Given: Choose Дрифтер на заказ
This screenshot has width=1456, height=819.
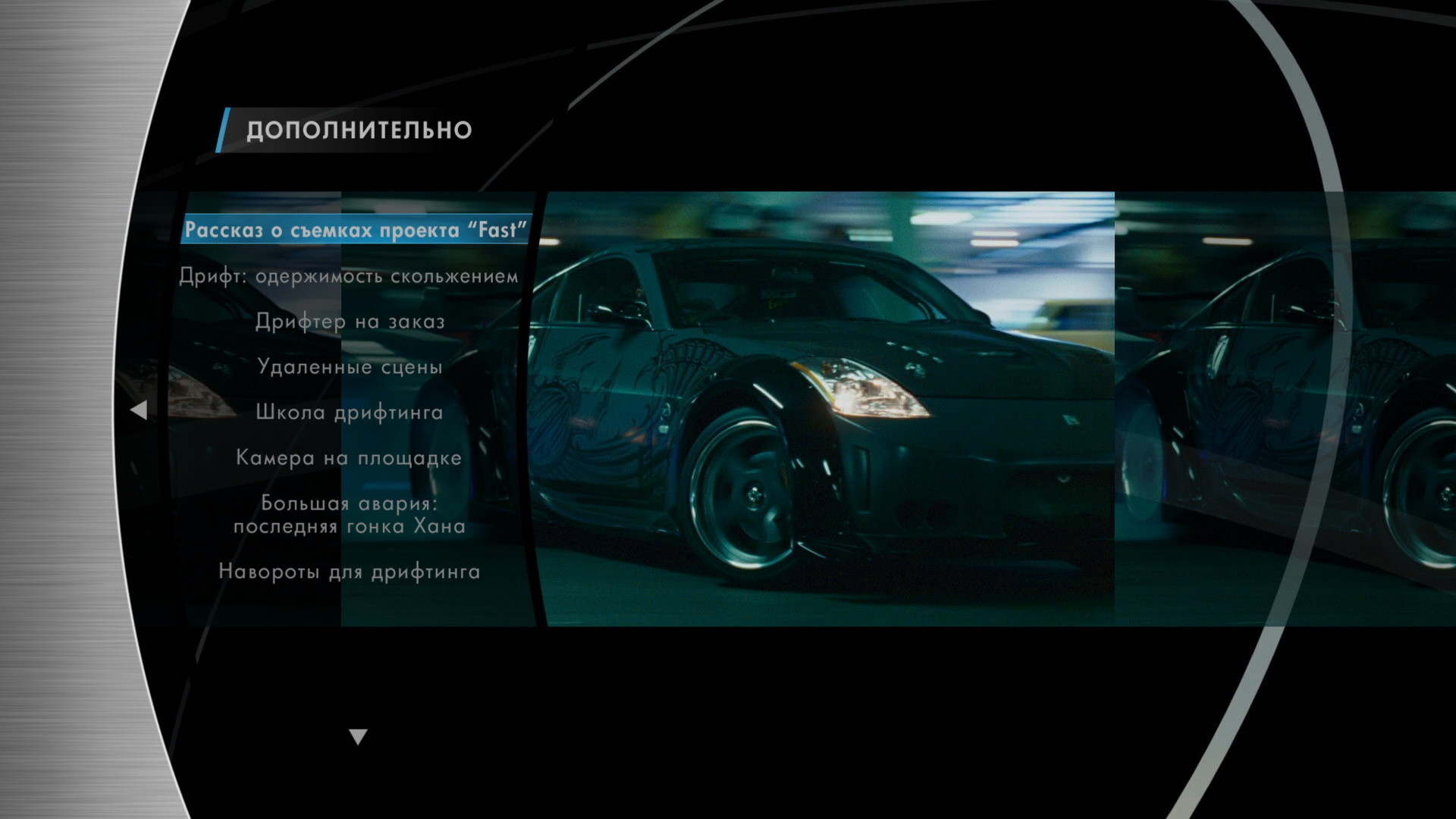Looking at the screenshot, I should (350, 322).
